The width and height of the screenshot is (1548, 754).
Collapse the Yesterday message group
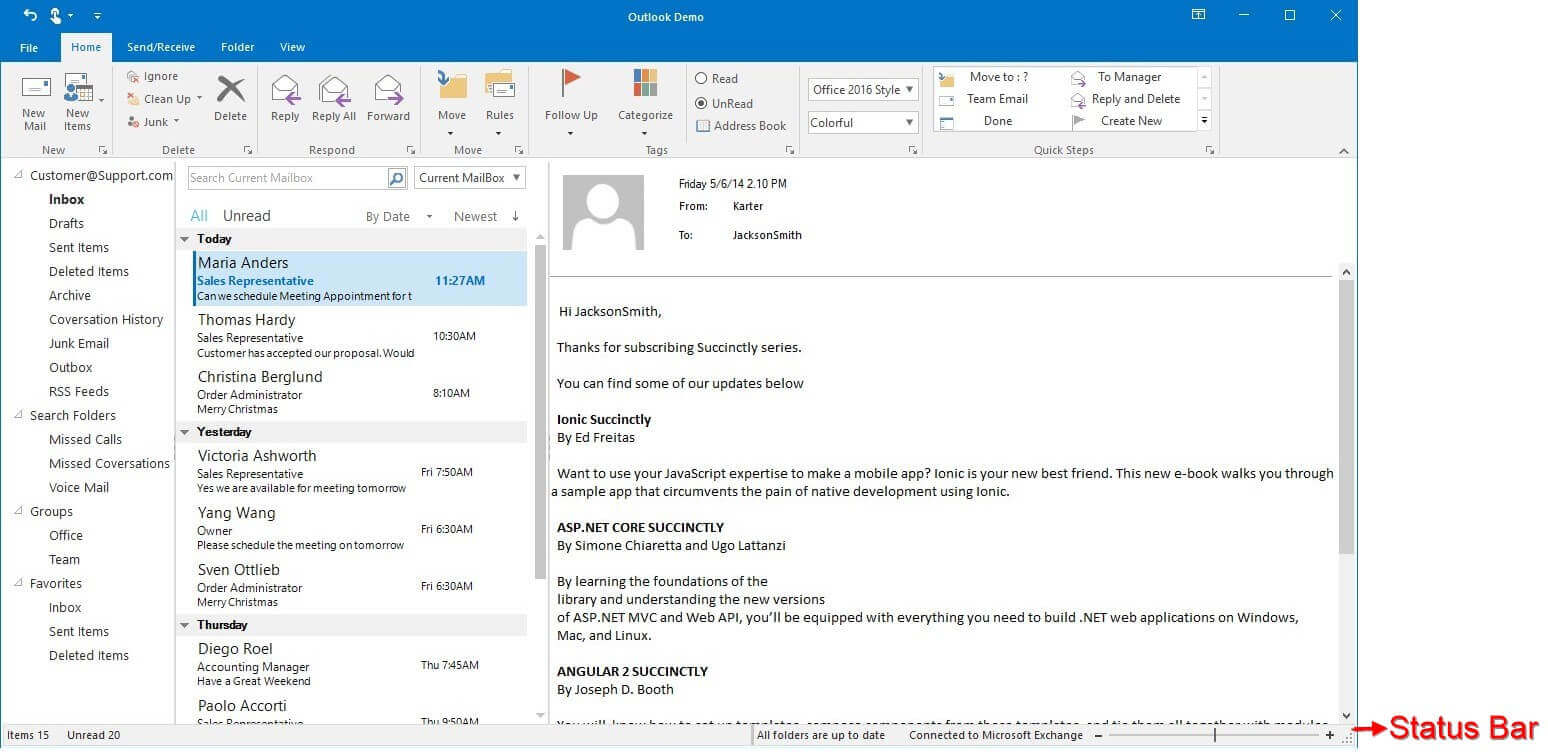click(x=185, y=433)
